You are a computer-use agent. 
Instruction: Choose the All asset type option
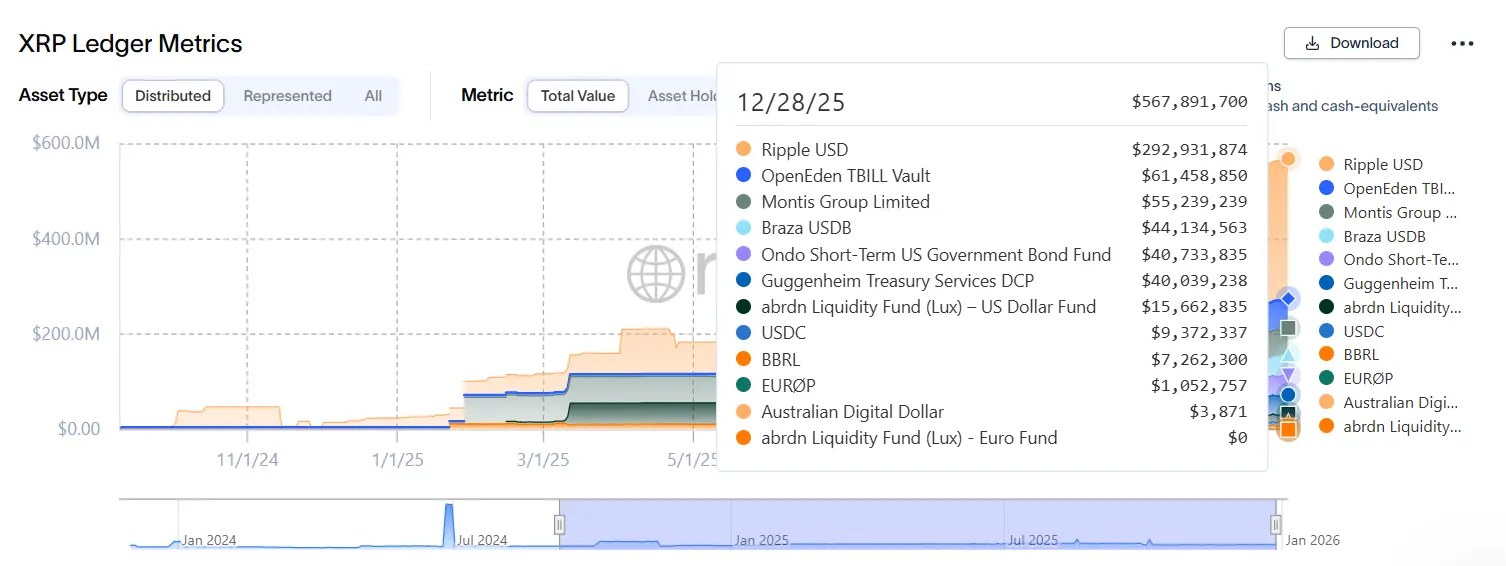pyautogui.click(x=373, y=96)
